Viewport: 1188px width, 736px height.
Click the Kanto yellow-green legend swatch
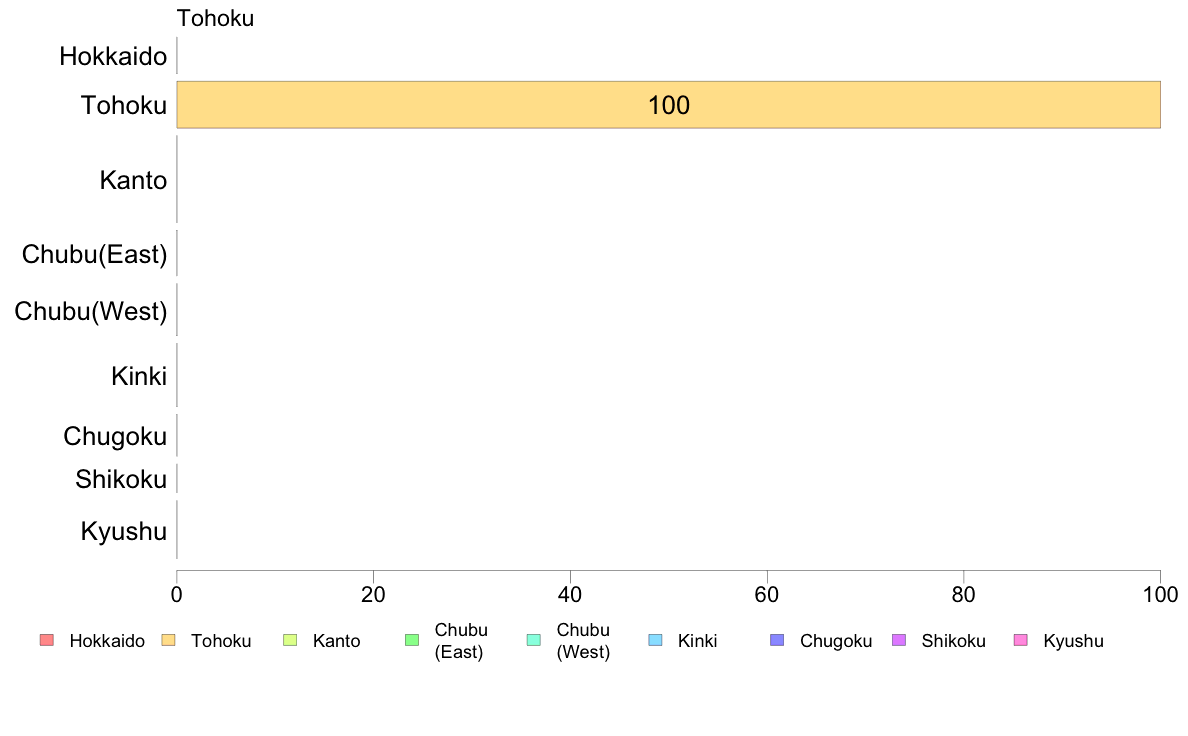point(290,640)
